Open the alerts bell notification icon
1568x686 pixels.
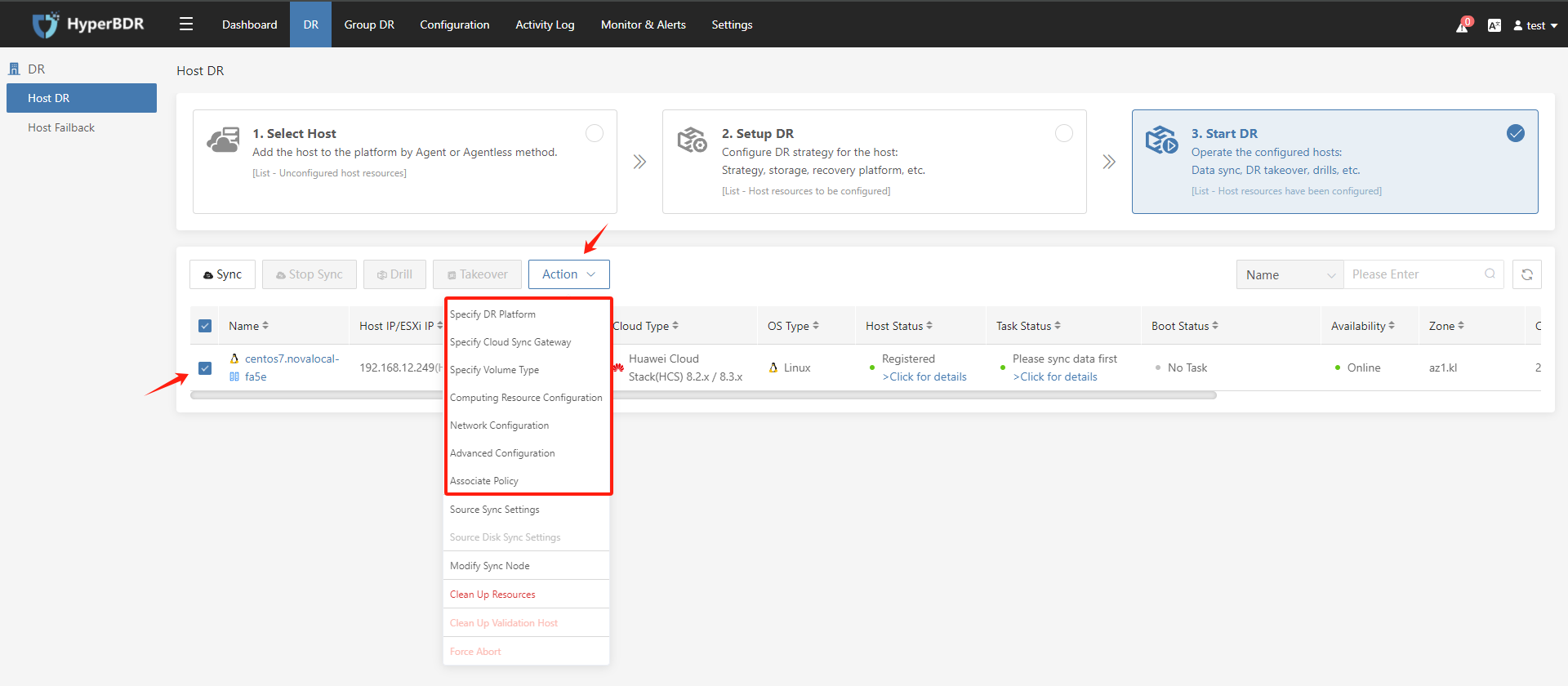click(1462, 26)
